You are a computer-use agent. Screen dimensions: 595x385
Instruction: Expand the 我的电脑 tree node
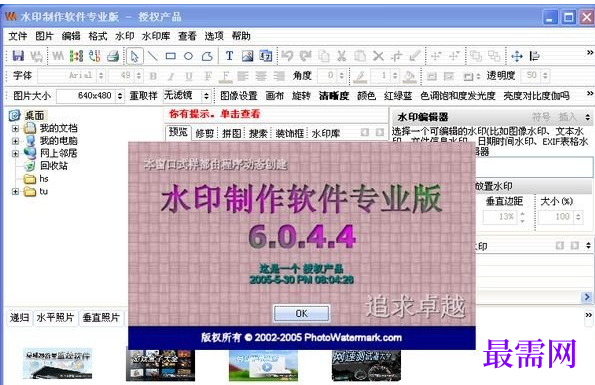pos(15,141)
